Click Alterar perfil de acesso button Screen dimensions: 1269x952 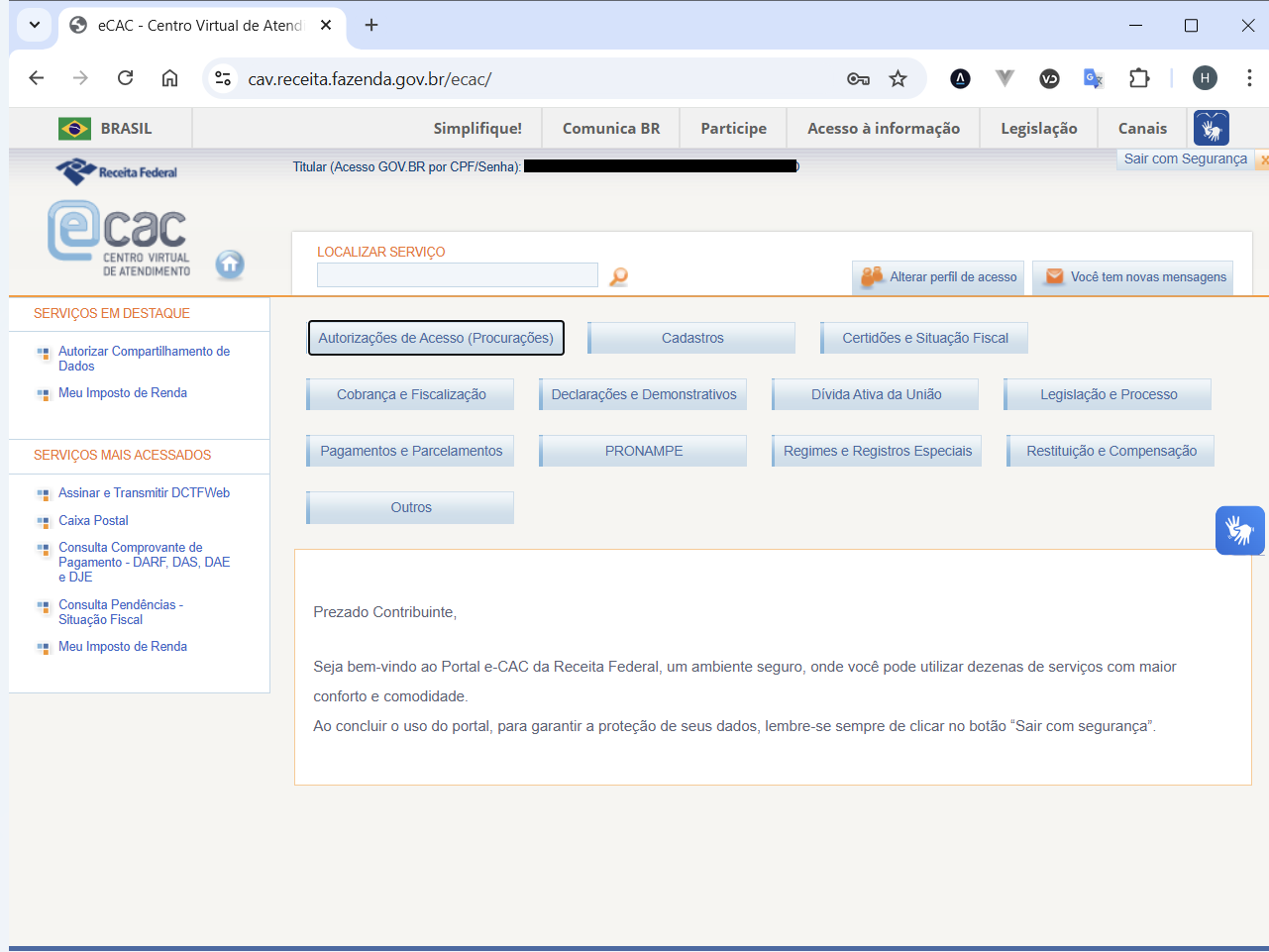(x=938, y=277)
